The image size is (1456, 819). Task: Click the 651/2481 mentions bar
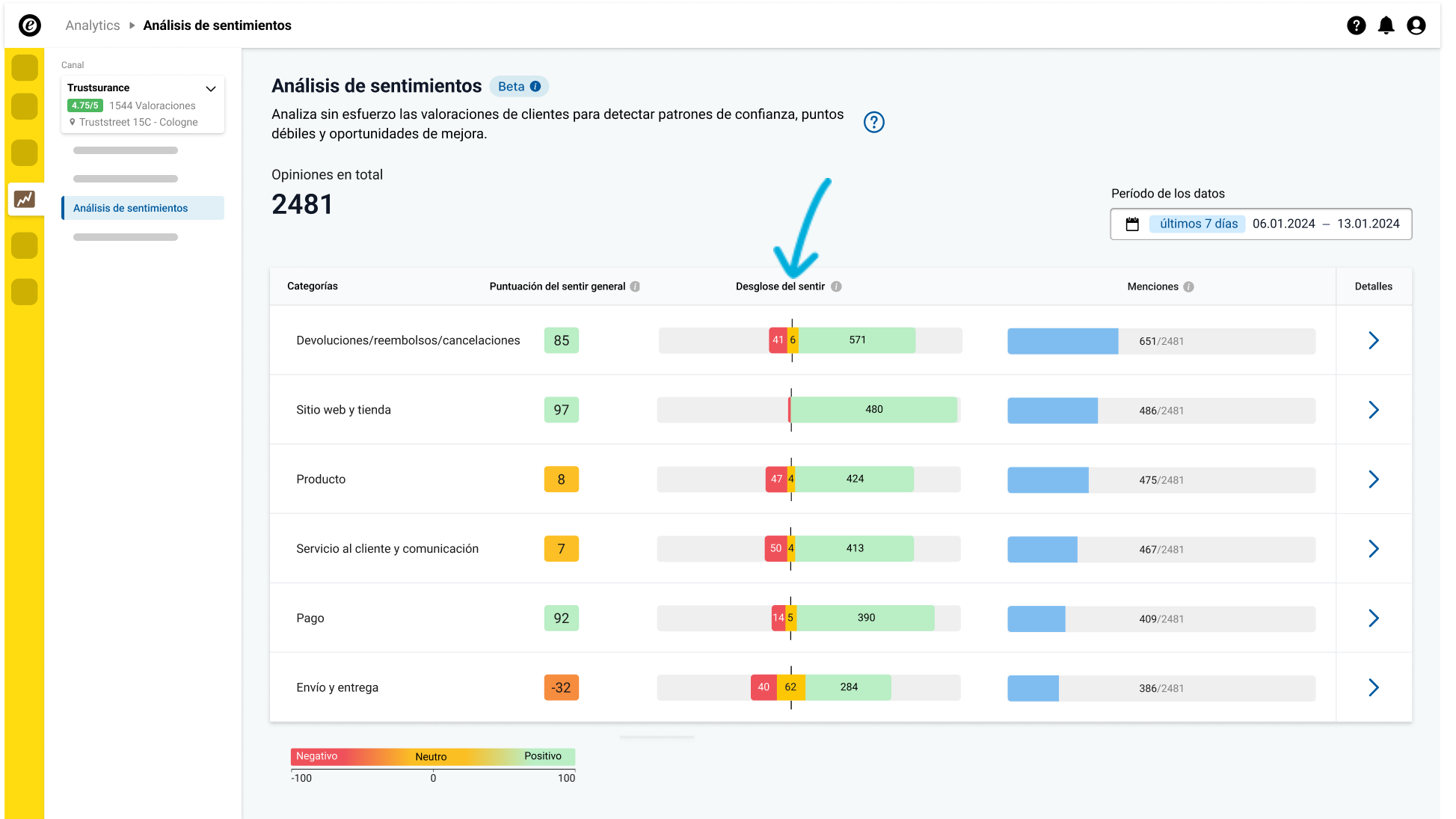coord(1161,341)
